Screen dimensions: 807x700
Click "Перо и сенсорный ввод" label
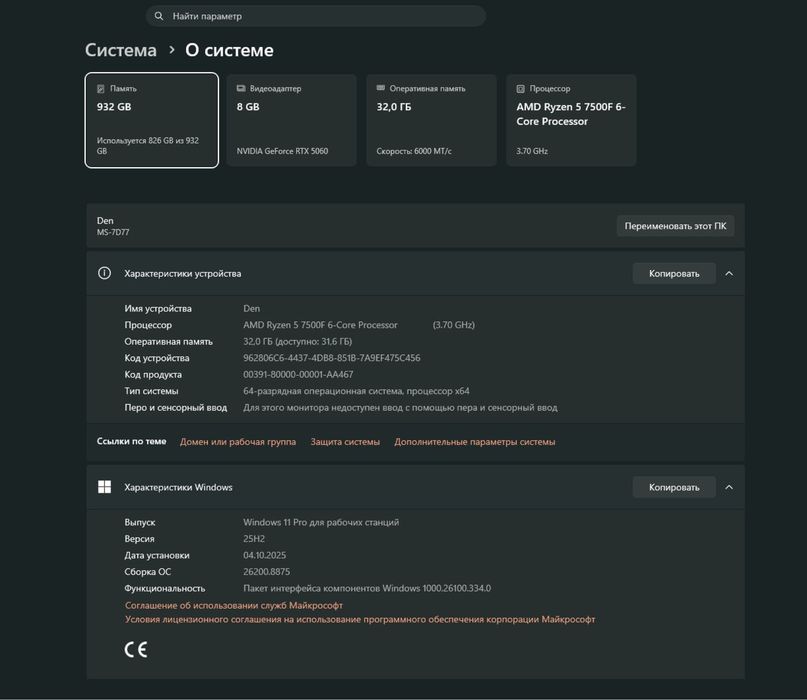(176, 407)
